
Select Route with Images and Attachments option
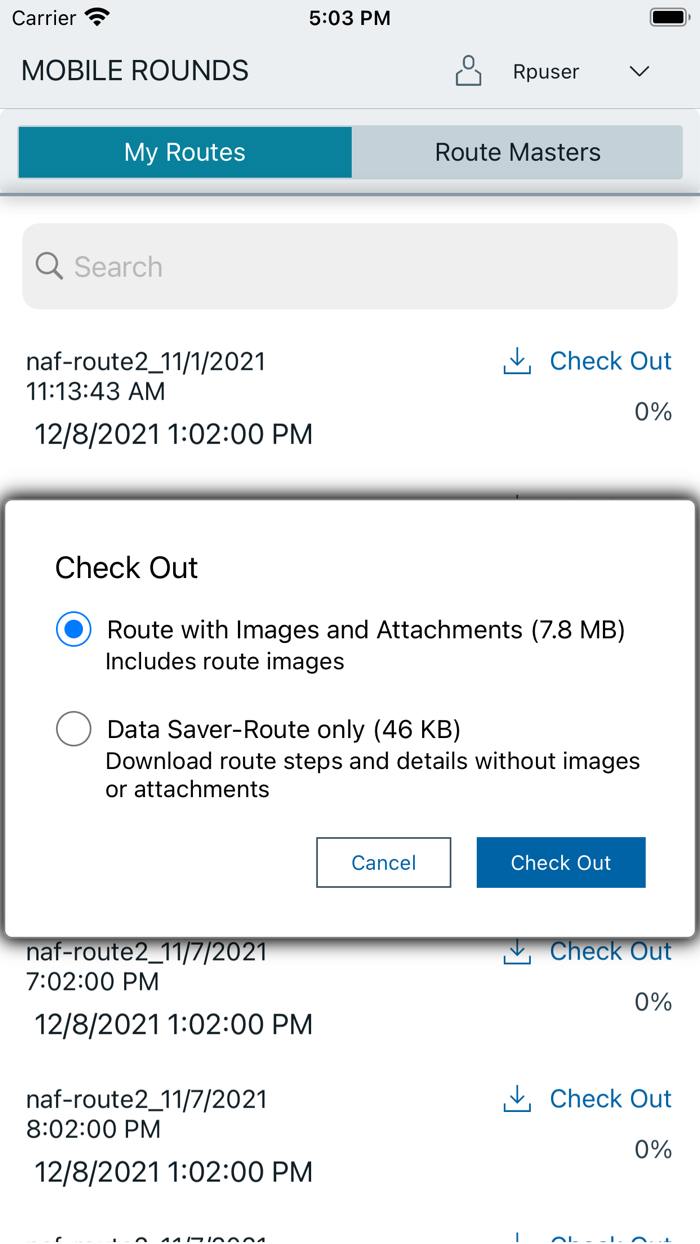[x=73, y=629]
